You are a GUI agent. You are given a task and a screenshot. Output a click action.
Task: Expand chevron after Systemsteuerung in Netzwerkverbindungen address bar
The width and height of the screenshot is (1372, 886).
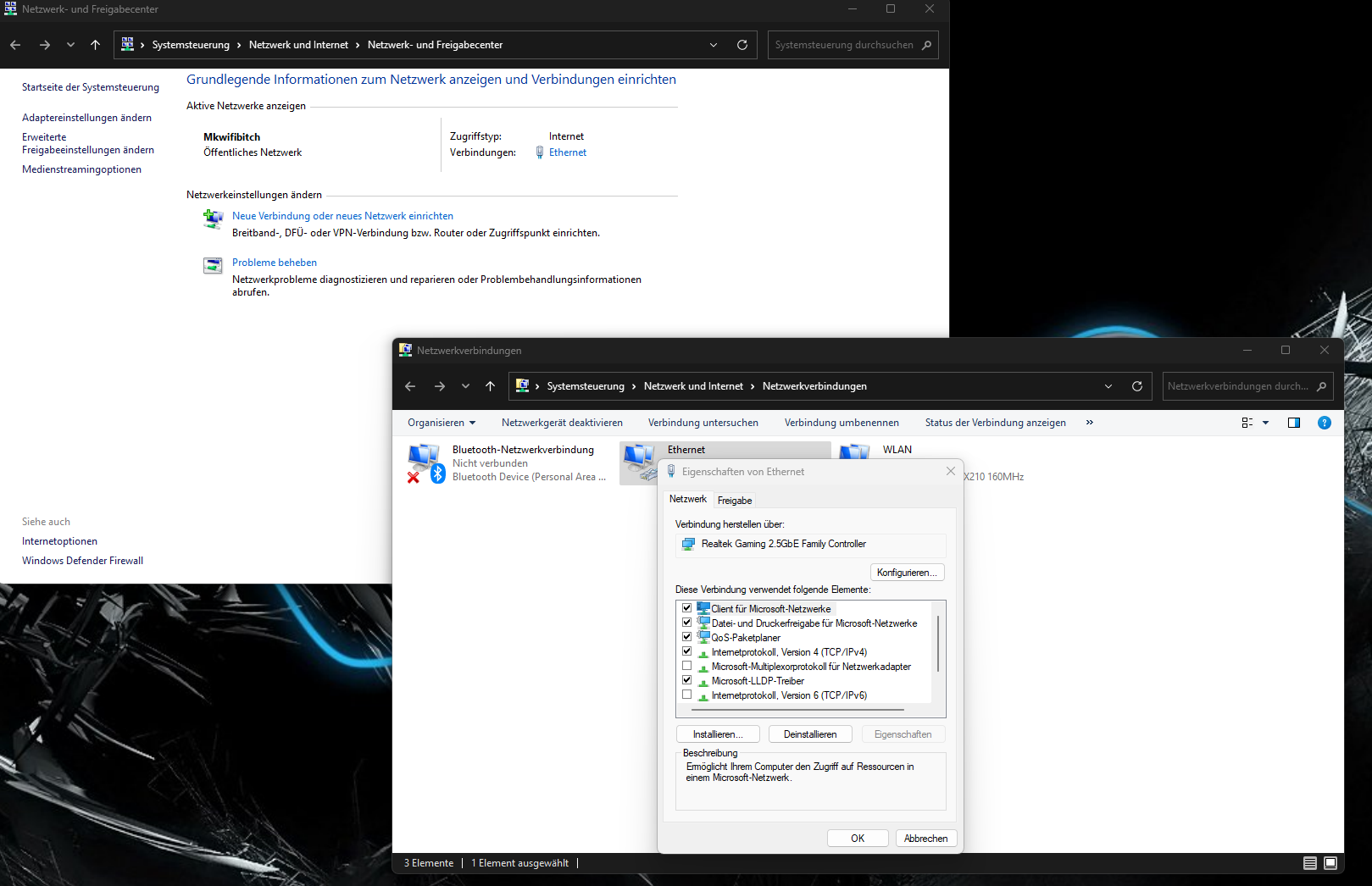pyautogui.click(x=634, y=386)
